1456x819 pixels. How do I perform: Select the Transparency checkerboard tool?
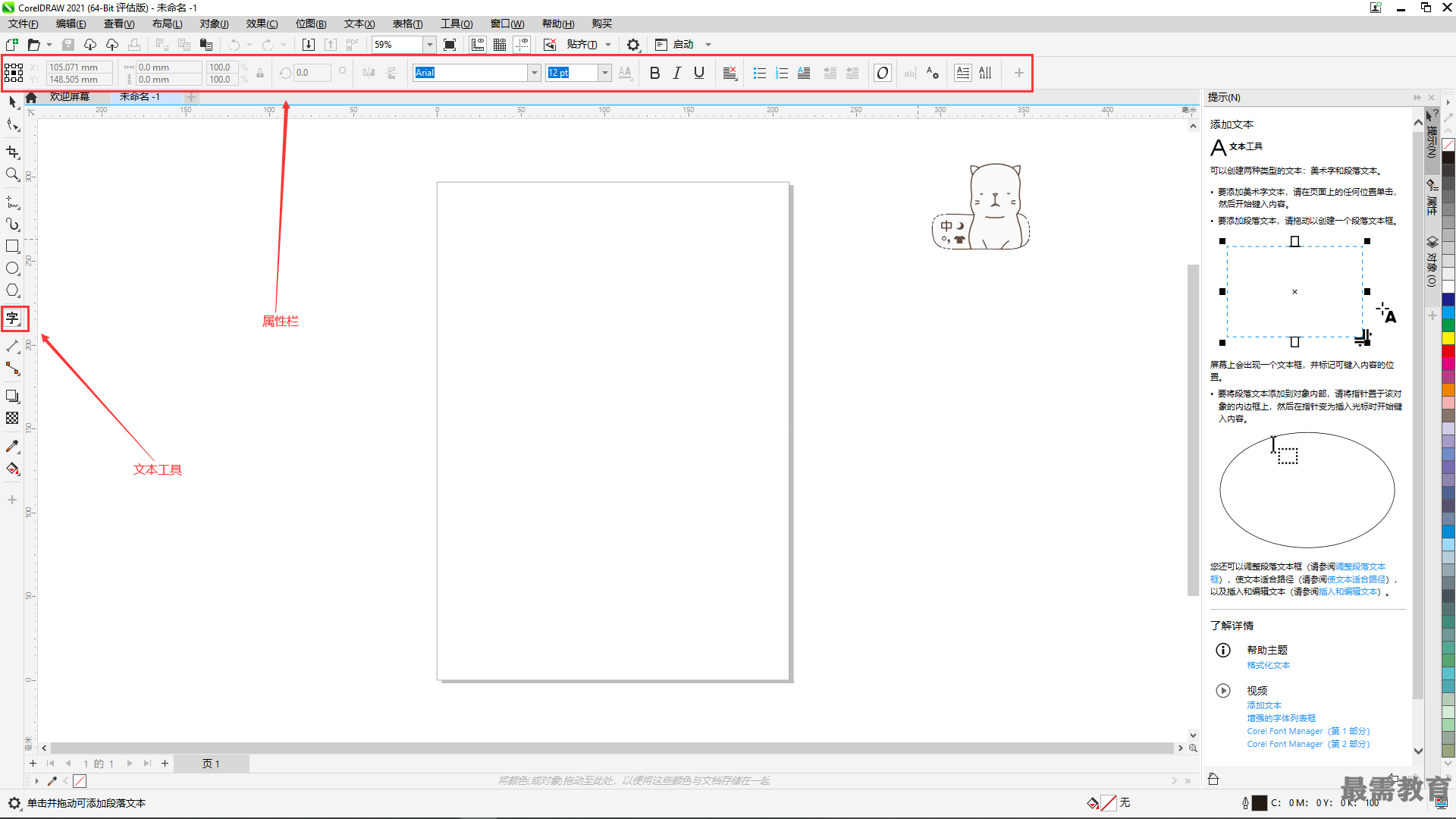click(13, 419)
